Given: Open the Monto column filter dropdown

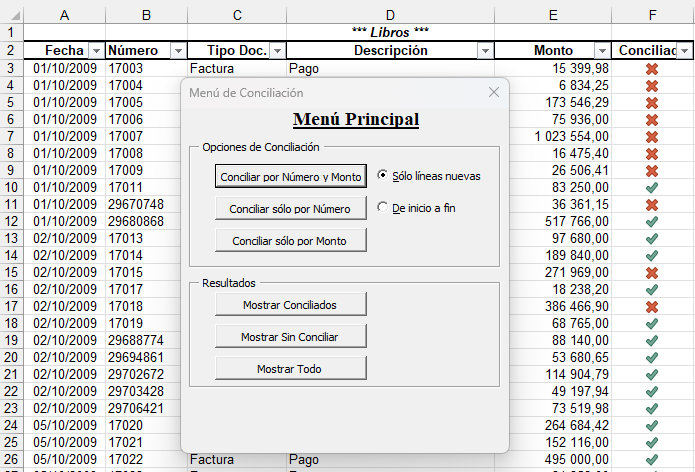Looking at the screenshot, I should tap(602, 51).
